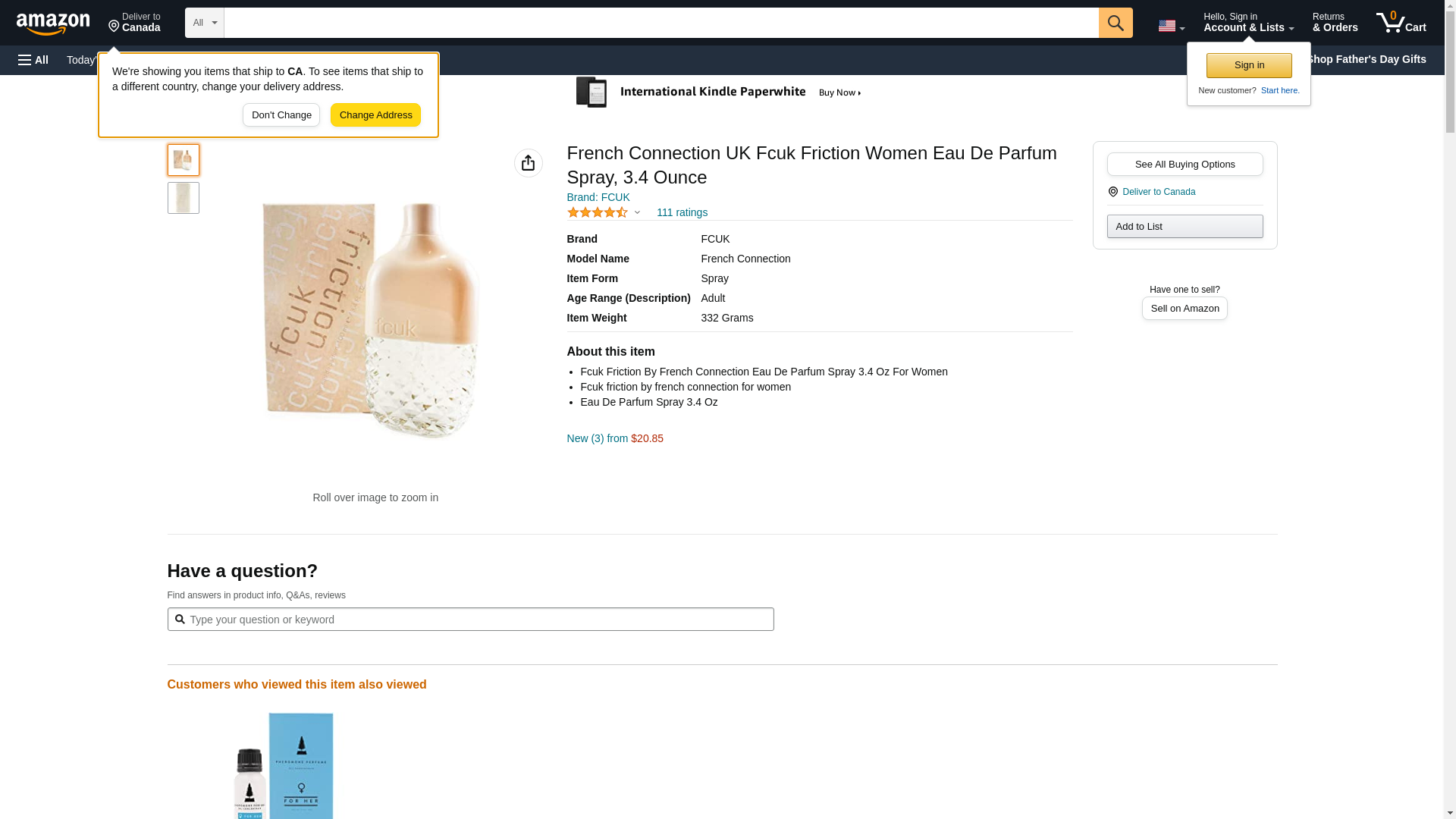1456x819 pixels.
Task: Open the All hamburger menu
Action: tap(33, 60)
